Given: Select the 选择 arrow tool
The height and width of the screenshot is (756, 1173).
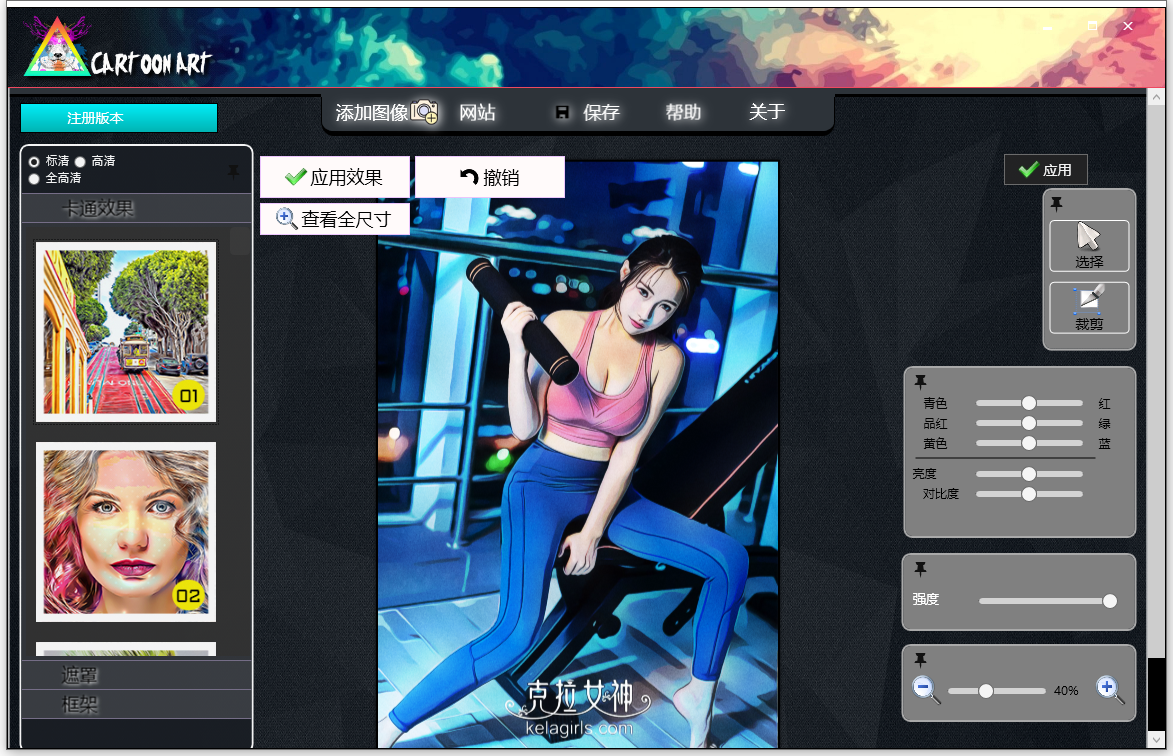Looking at the screenshot, I should (1088, 245).
